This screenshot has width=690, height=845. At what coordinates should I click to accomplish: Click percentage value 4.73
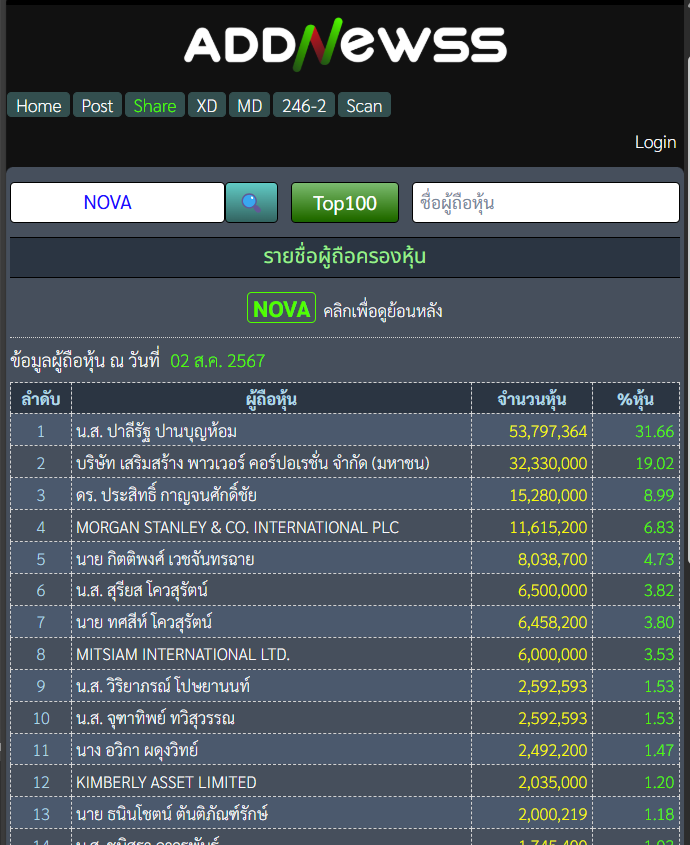click(659, 559)
